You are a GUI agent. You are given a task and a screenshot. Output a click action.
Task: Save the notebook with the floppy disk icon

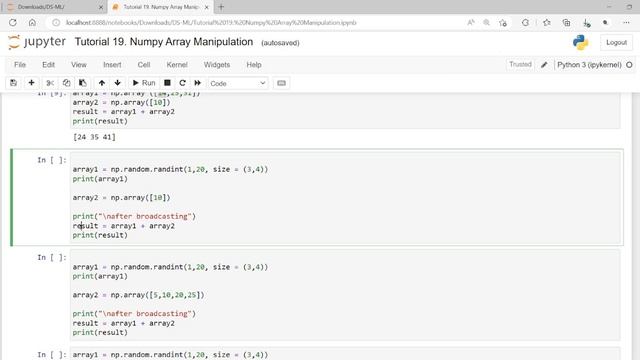click(13, 83)
